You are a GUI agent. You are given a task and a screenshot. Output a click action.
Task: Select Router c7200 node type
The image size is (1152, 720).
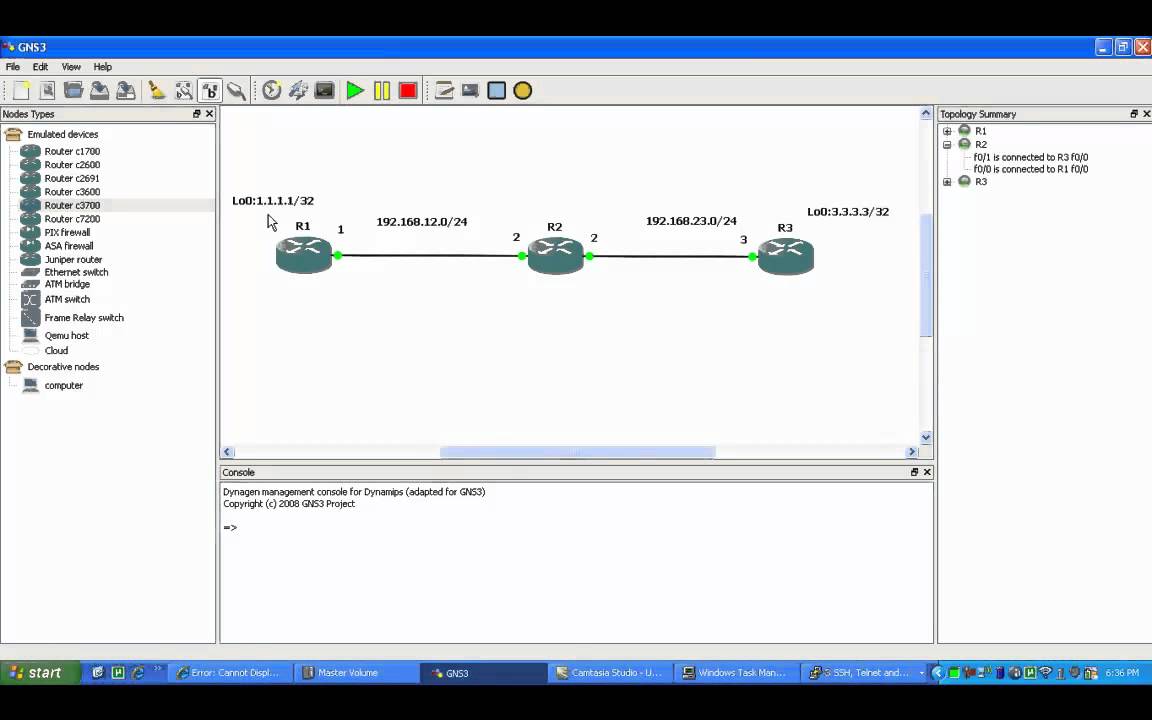(x=72, y=219)
